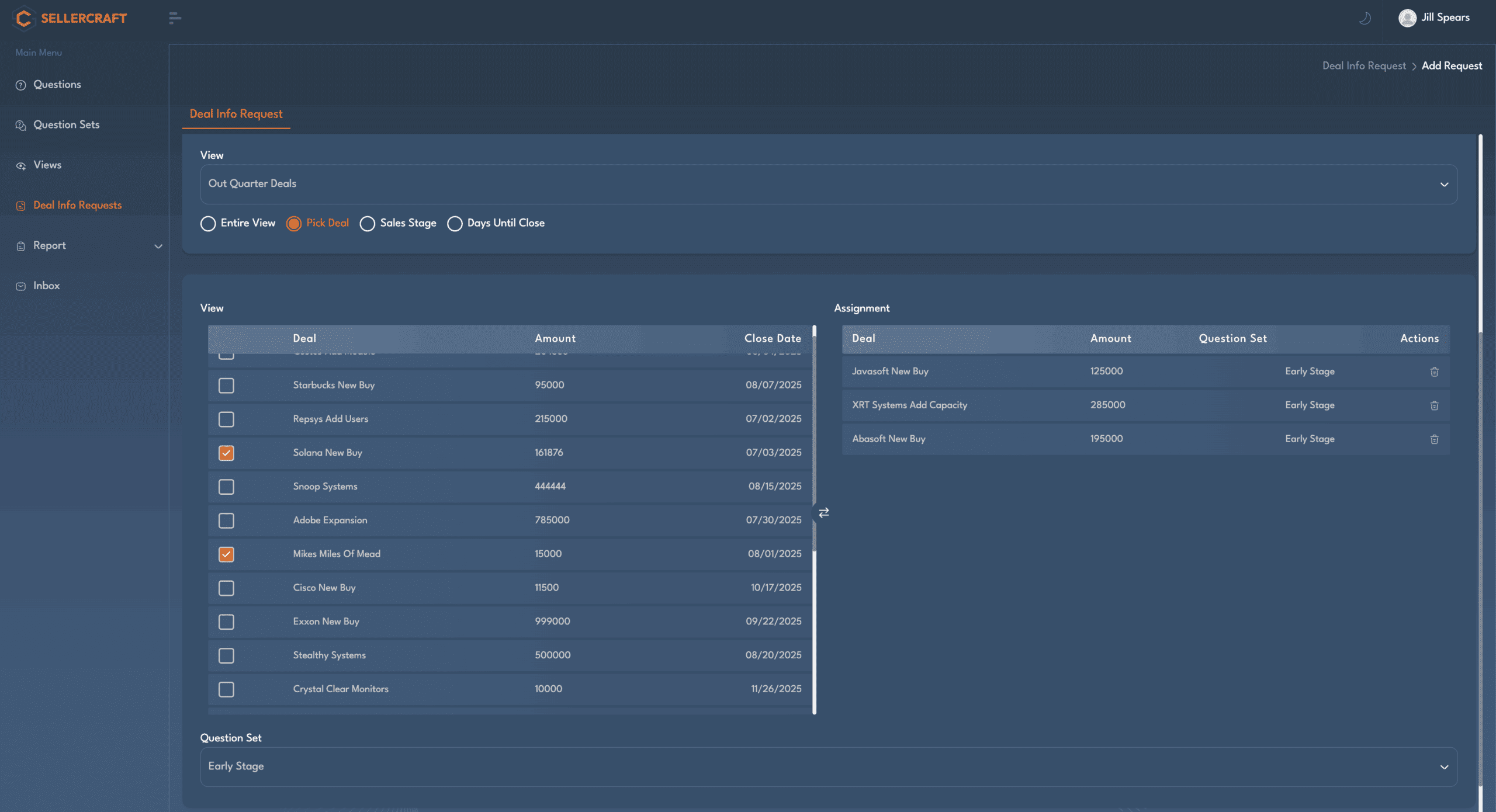The height and width of the screenshot is (812, 1496).
Task: Click the transfer arrows icon between tables
Action: [823, 512]
